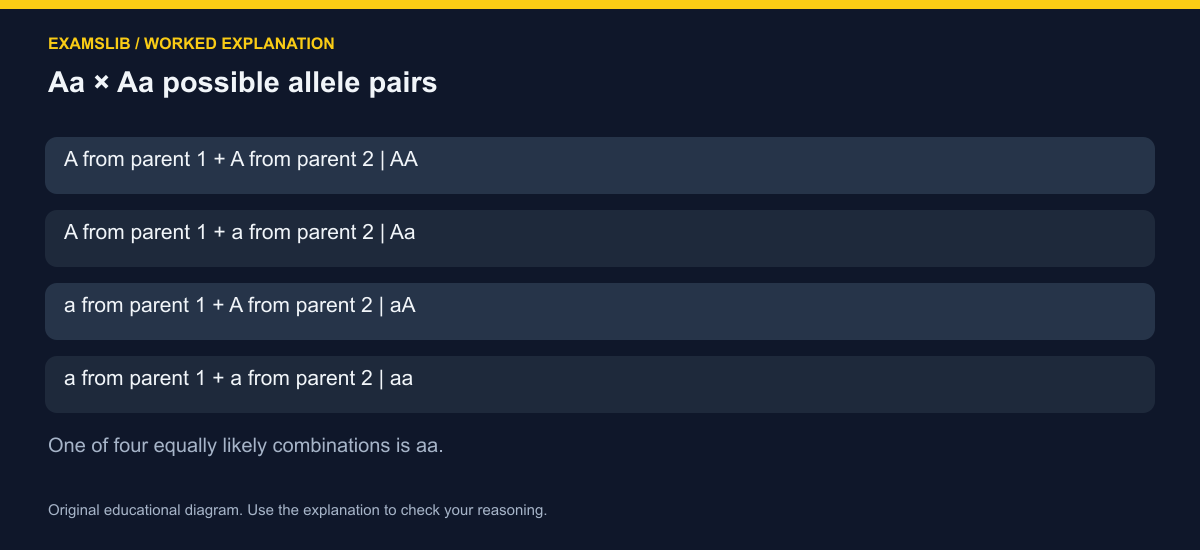Click the multiplication sign in the heading
The height and width of the screenshot is (550, 1200).
(101, 83)
